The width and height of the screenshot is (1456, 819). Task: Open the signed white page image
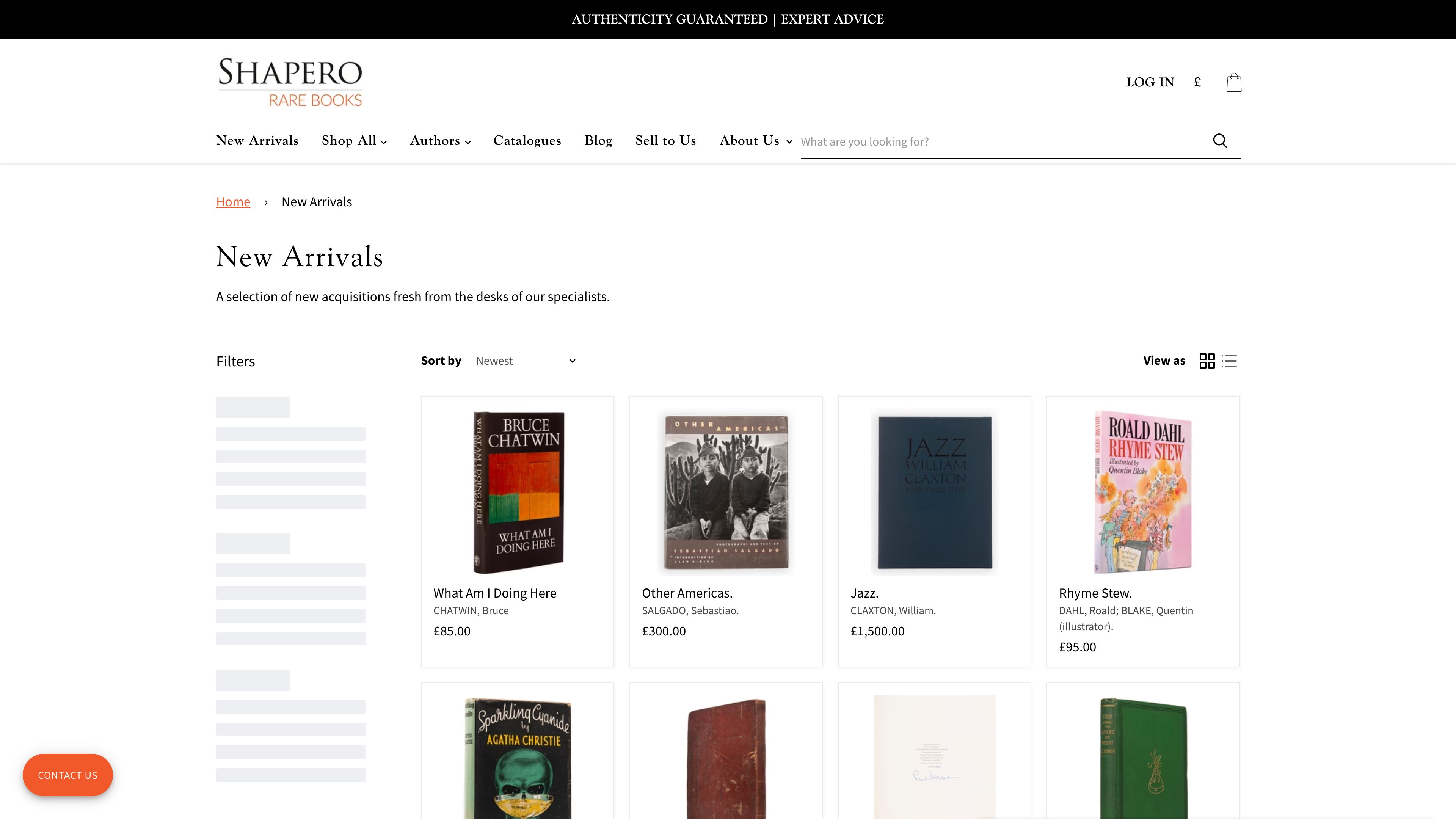click(934, 758)
